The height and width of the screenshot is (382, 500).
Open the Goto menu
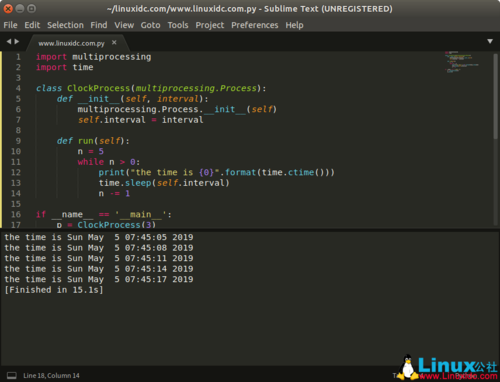150,25
